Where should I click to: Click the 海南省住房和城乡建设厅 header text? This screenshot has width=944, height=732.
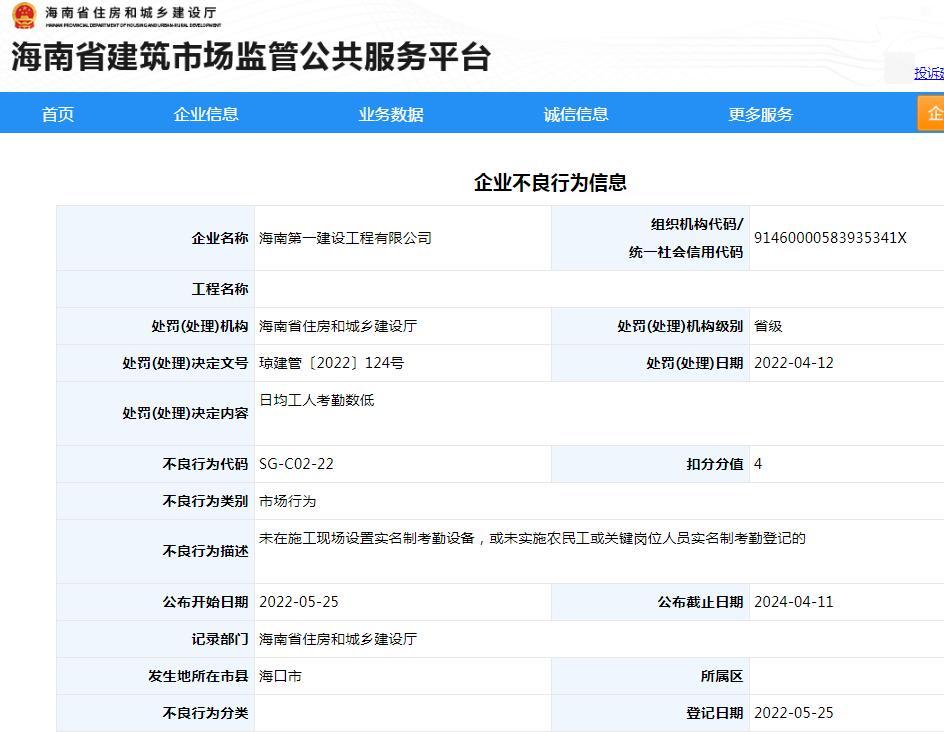click(x=131, y=12)
